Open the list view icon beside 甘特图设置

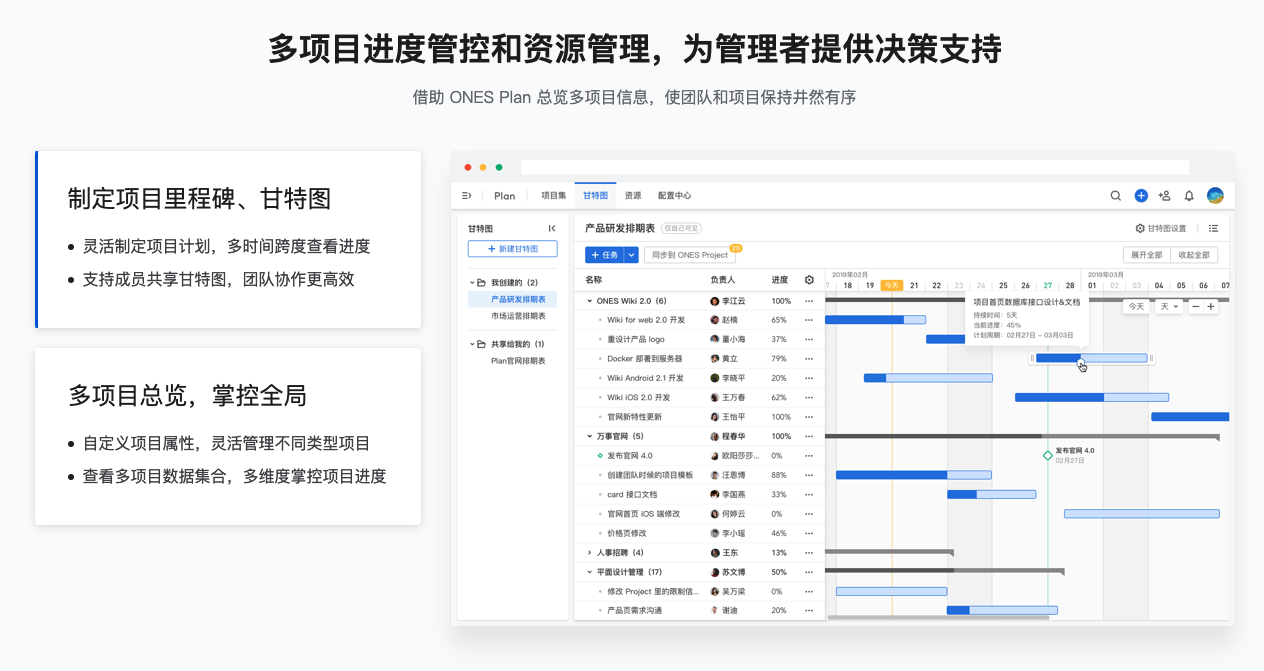click(1213, 228)
